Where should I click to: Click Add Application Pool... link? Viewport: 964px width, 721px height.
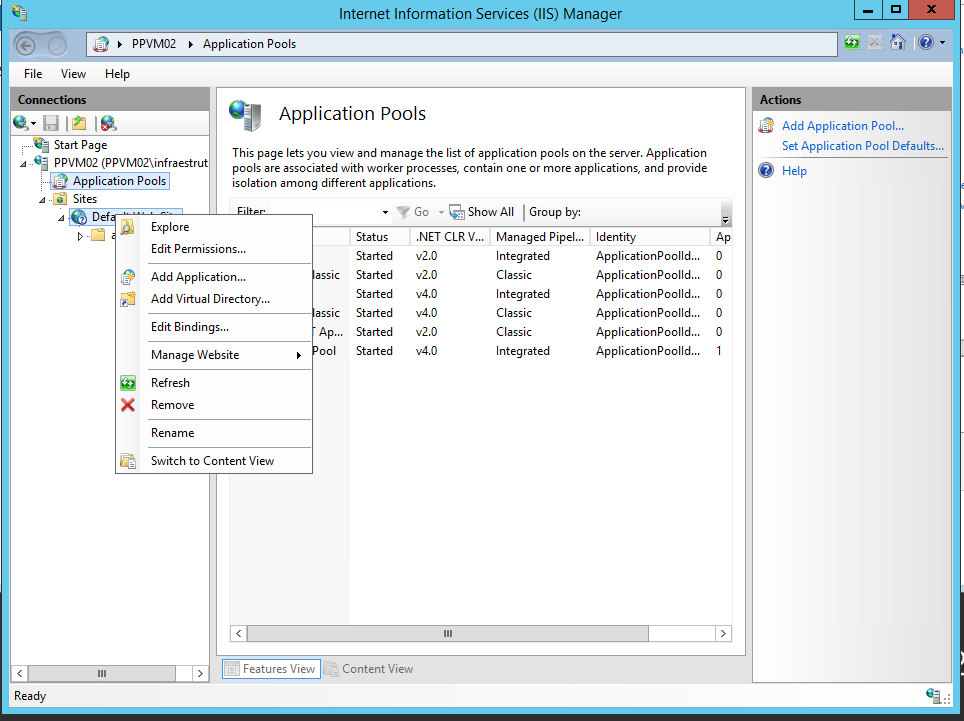[x=843, y=126]
